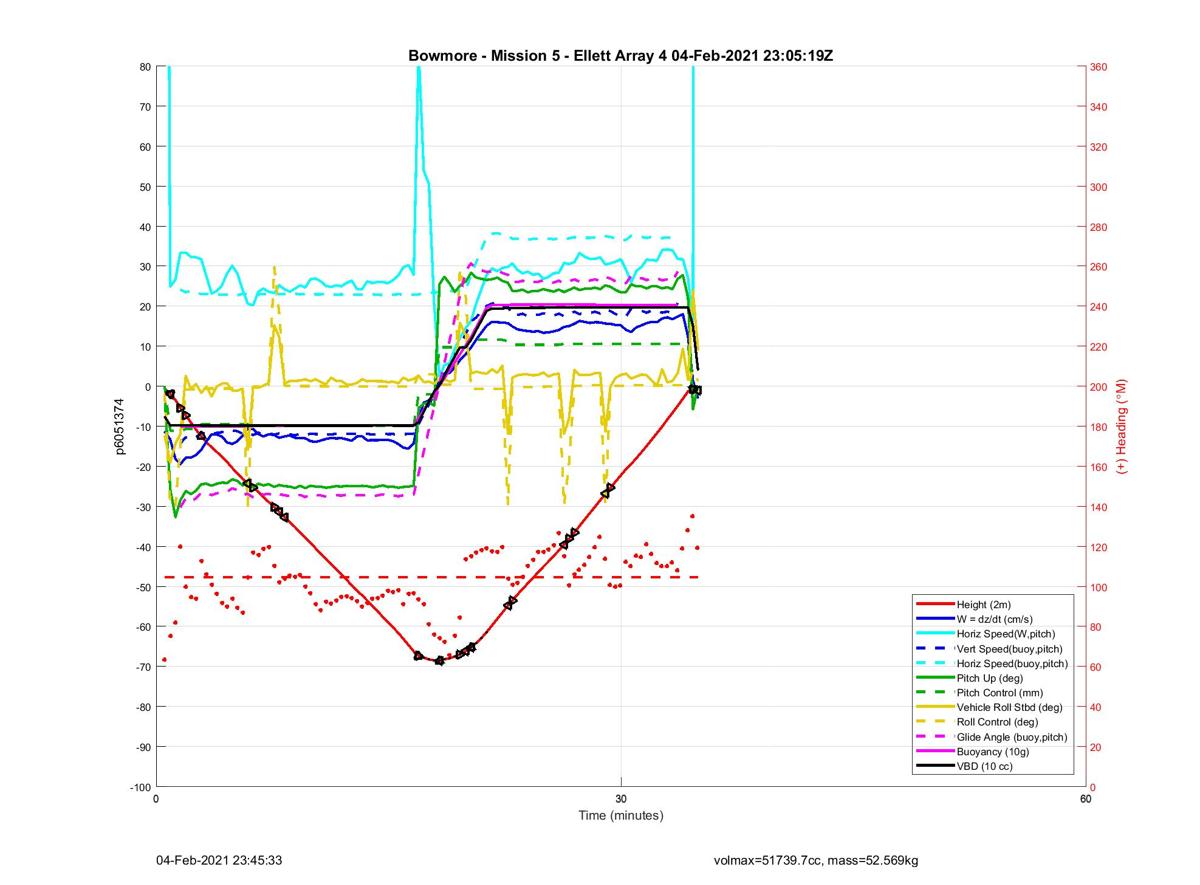Click the heading axis tick label '260'
Image resolution: width=1200 pixels, height=885 pixels.
(1098, 267)
